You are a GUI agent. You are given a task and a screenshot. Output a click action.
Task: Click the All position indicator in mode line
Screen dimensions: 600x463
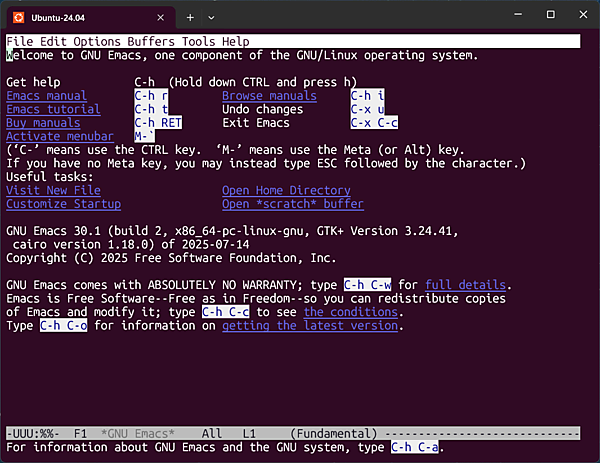coord(212,434)
